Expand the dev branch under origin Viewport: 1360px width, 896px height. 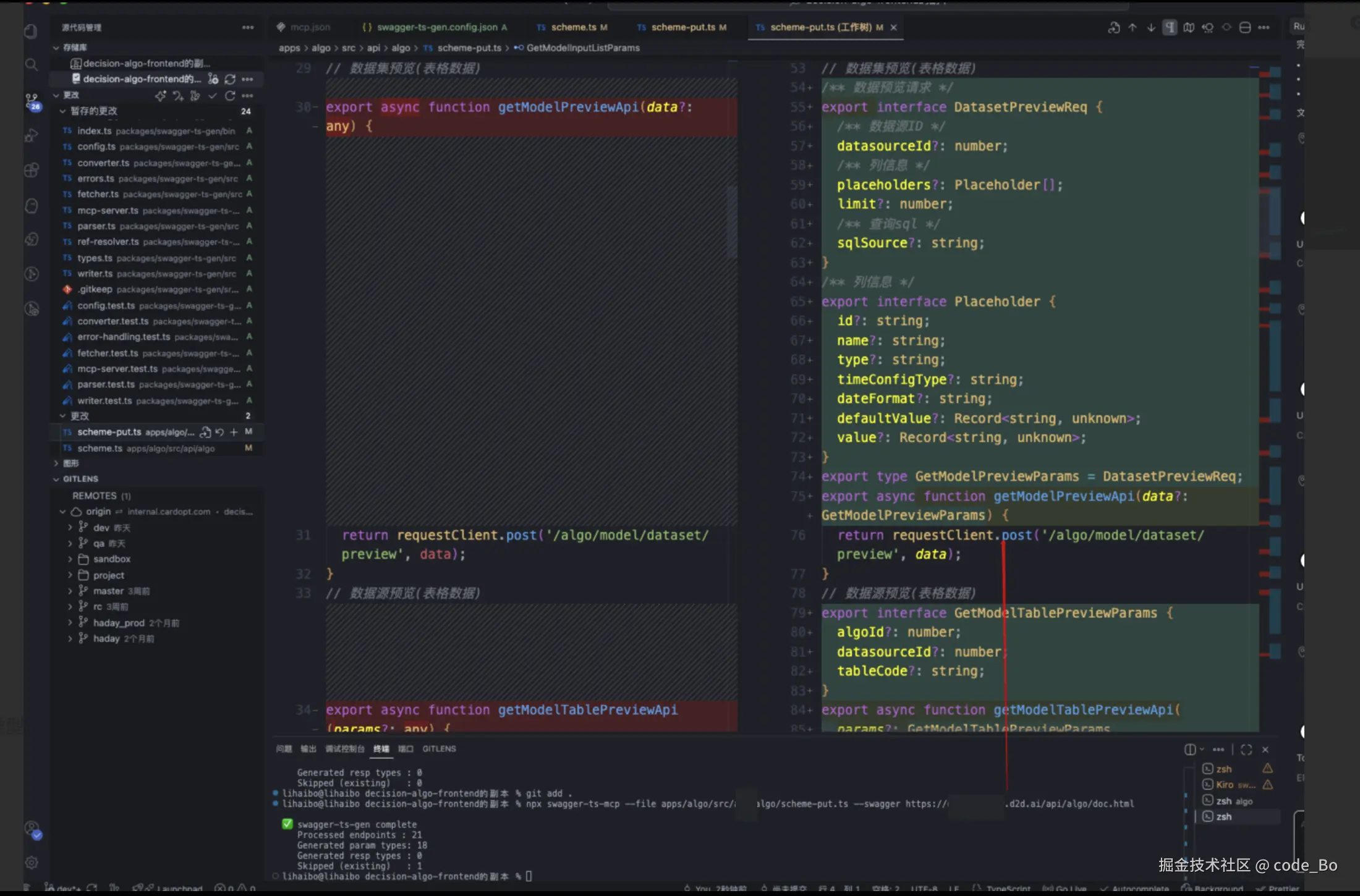click(x=70, y=528)
